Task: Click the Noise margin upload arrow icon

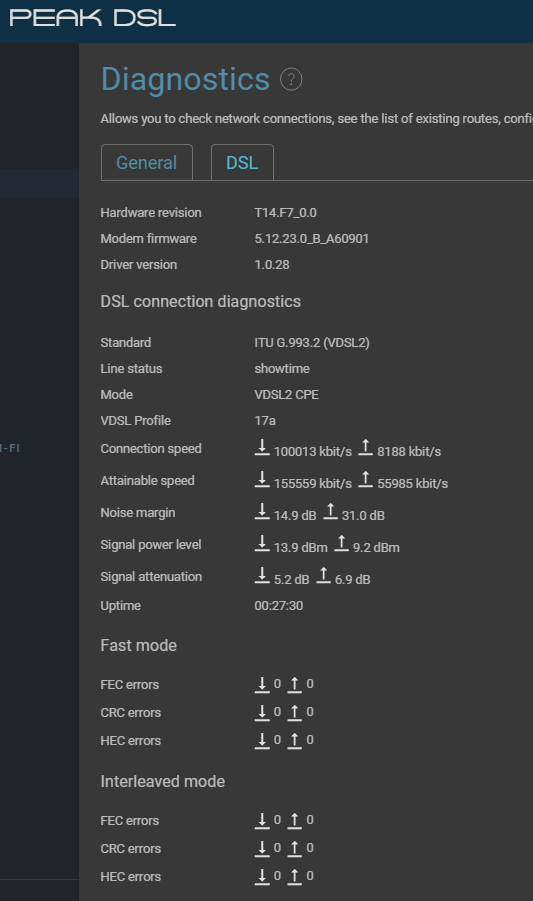Action: pos(330,511)
